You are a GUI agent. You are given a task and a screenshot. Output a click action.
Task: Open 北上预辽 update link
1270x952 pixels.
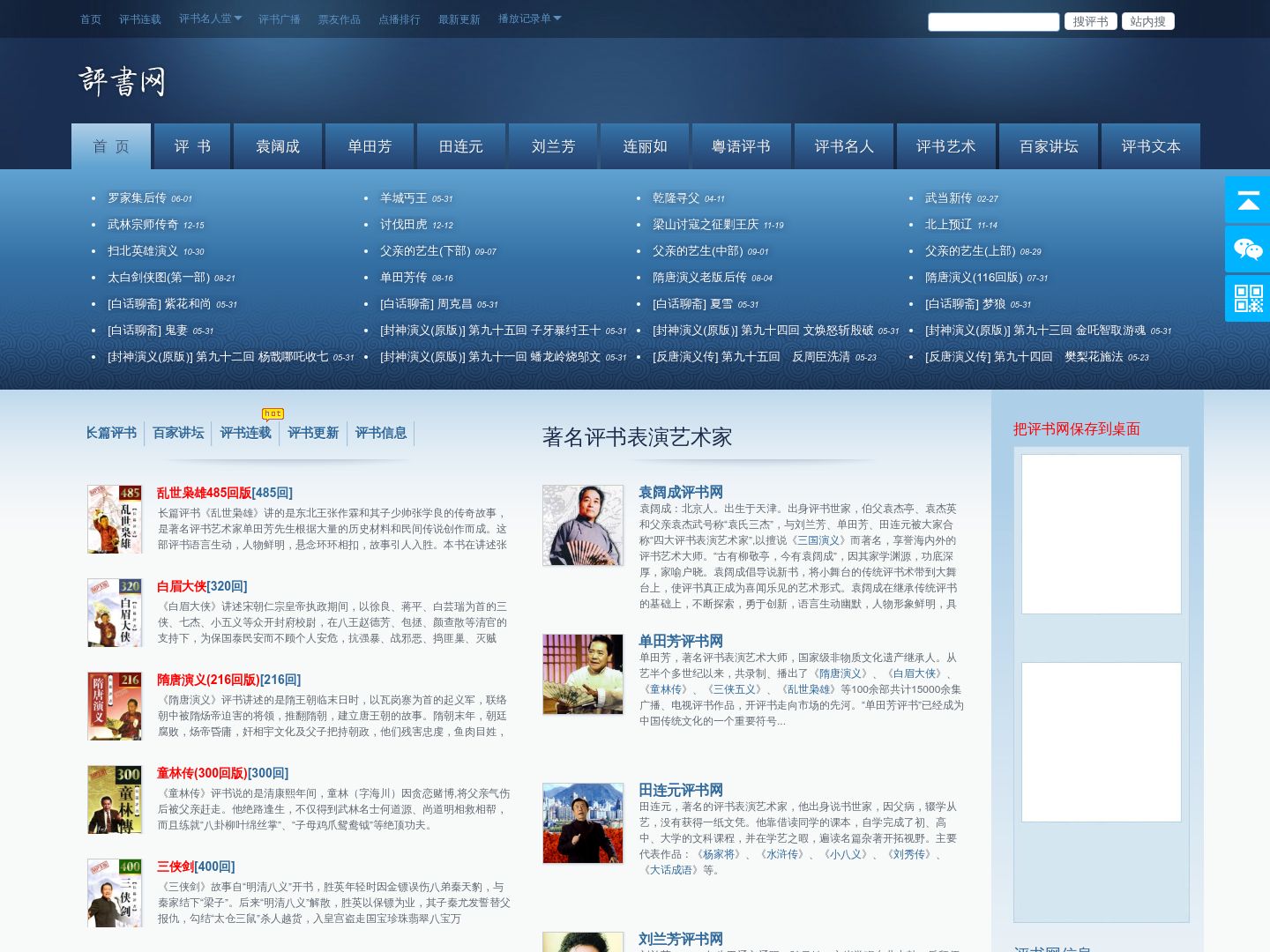948,225
